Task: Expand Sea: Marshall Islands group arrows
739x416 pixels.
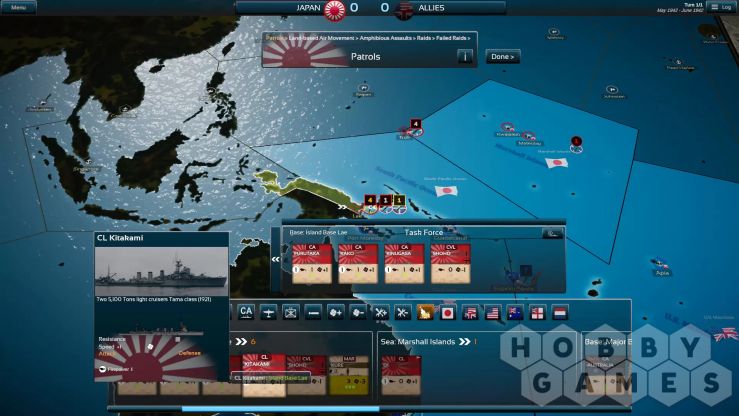Action: click(x=465, y=342)
